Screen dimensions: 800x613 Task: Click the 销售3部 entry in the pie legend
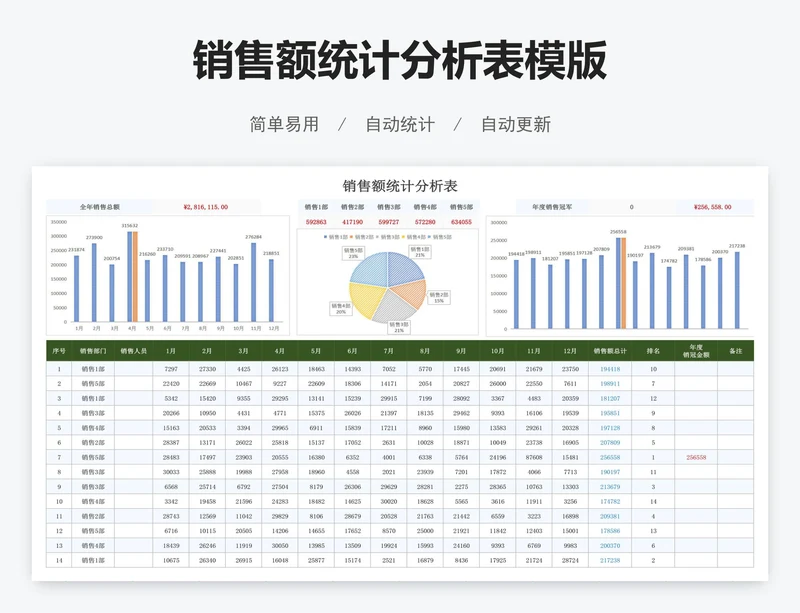(389, 237)
